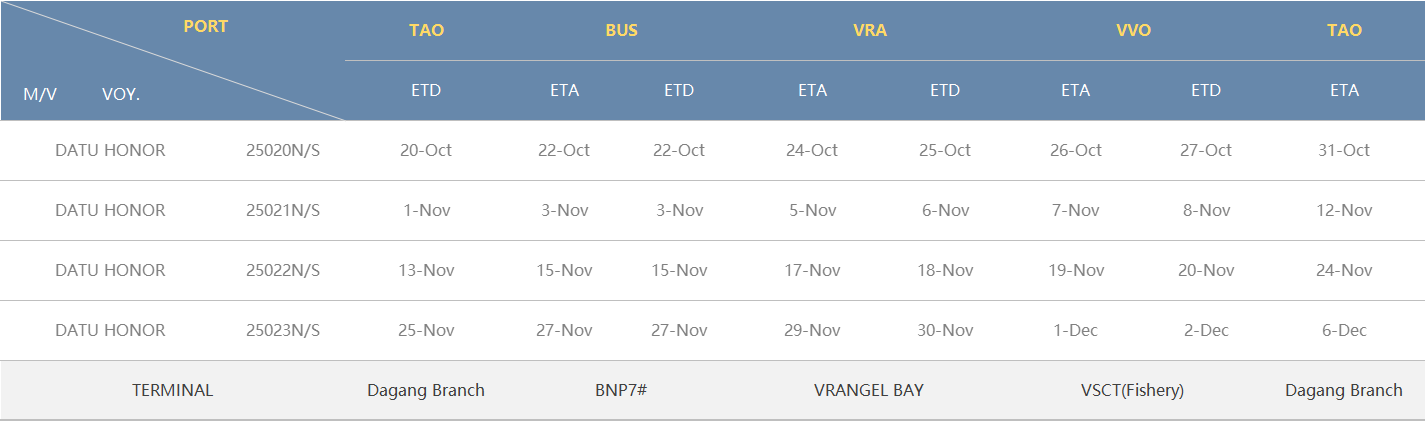Click the TERMINAL row label
The height and width of the screenshot is (421, 1426).
[x=173, y=390]
